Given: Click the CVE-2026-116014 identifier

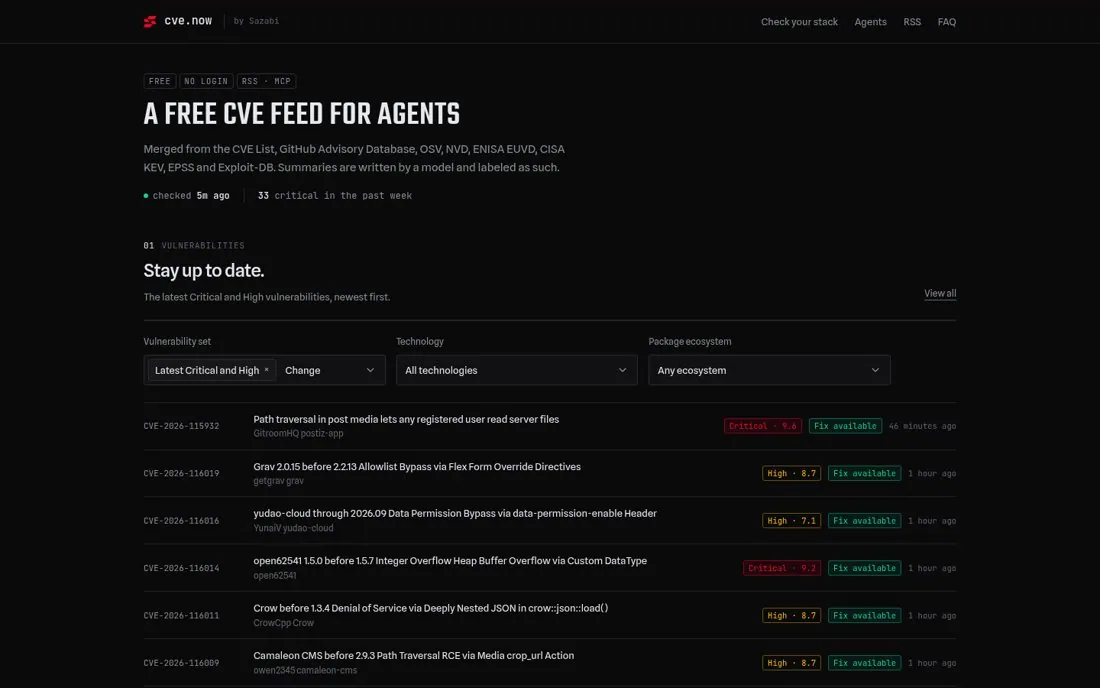Looking at the screenshot, I should (x=181, y=568).
